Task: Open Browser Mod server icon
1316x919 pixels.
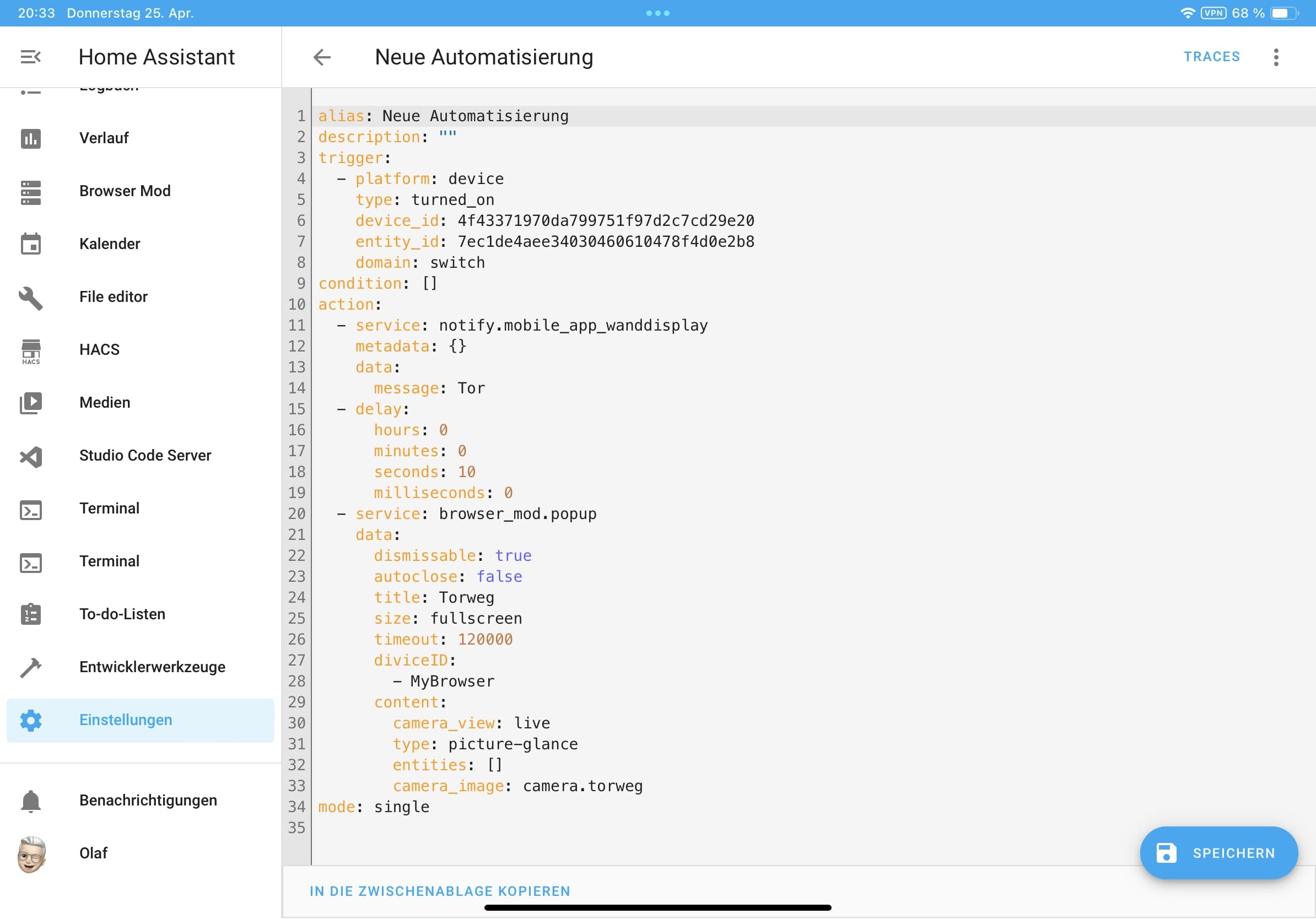Action: point(31,191)
